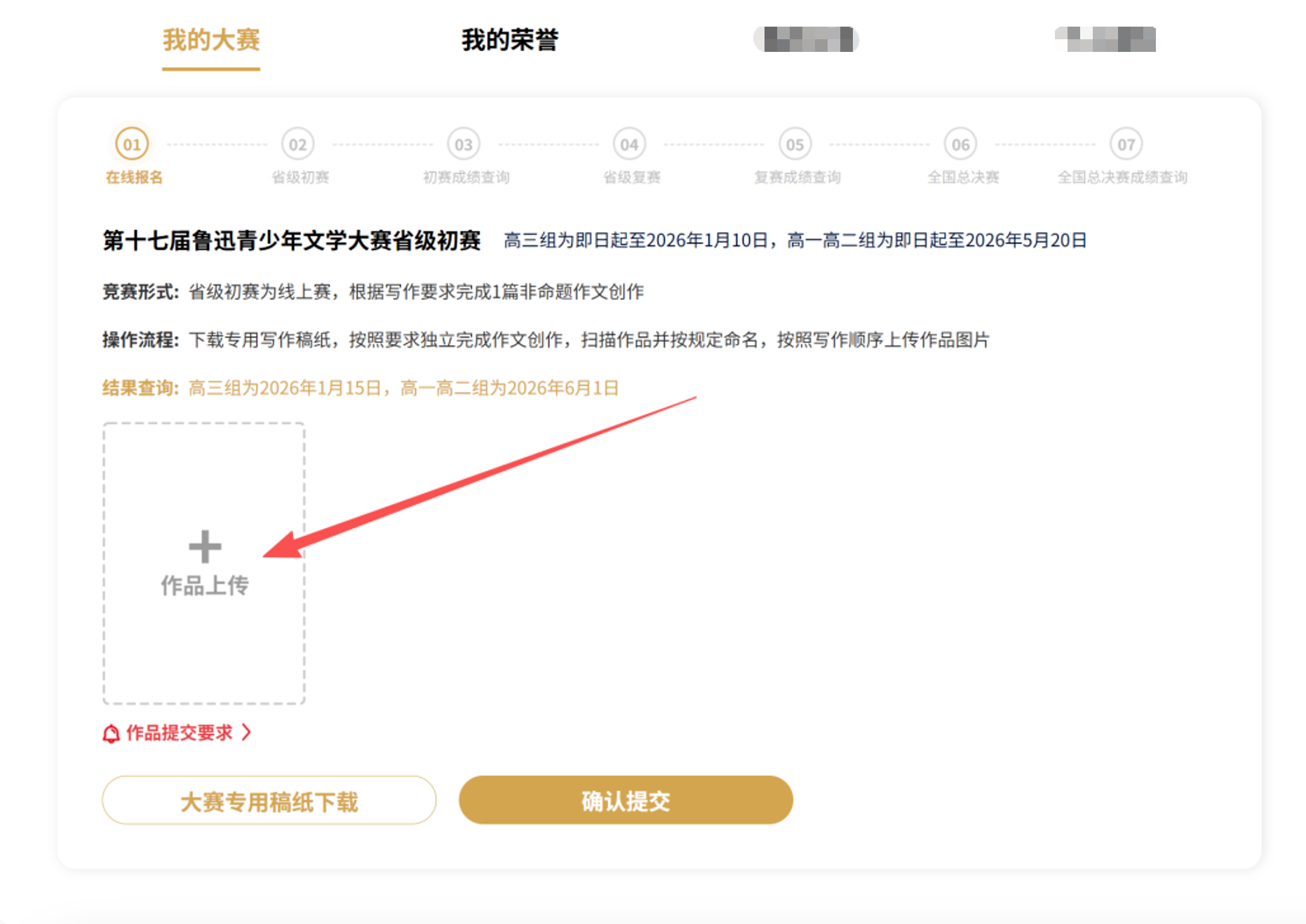This screenshot has width=1306, height=924.
Task: Click the 在线报名 step label
Action: pyautogui.click(x=134, y=177)
